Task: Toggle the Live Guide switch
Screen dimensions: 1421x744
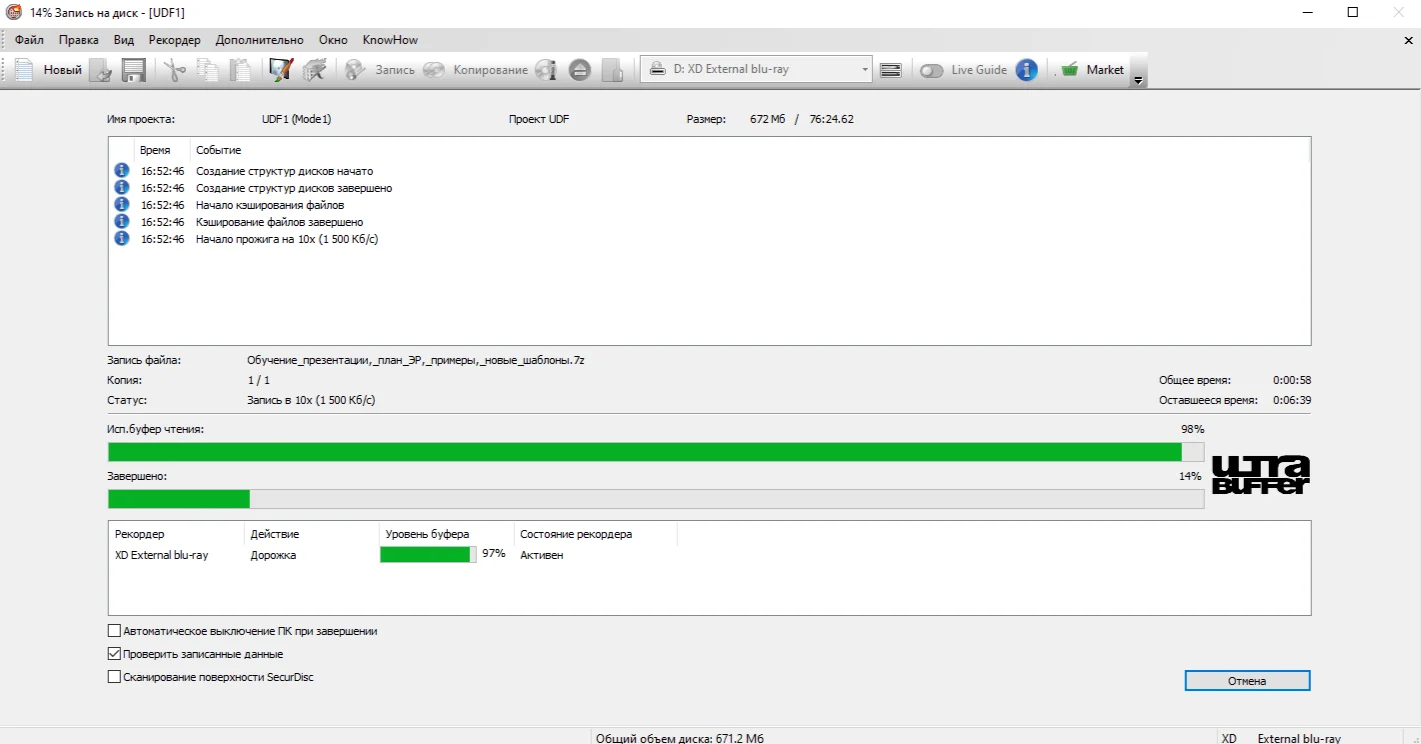Action: coord(932,71)
